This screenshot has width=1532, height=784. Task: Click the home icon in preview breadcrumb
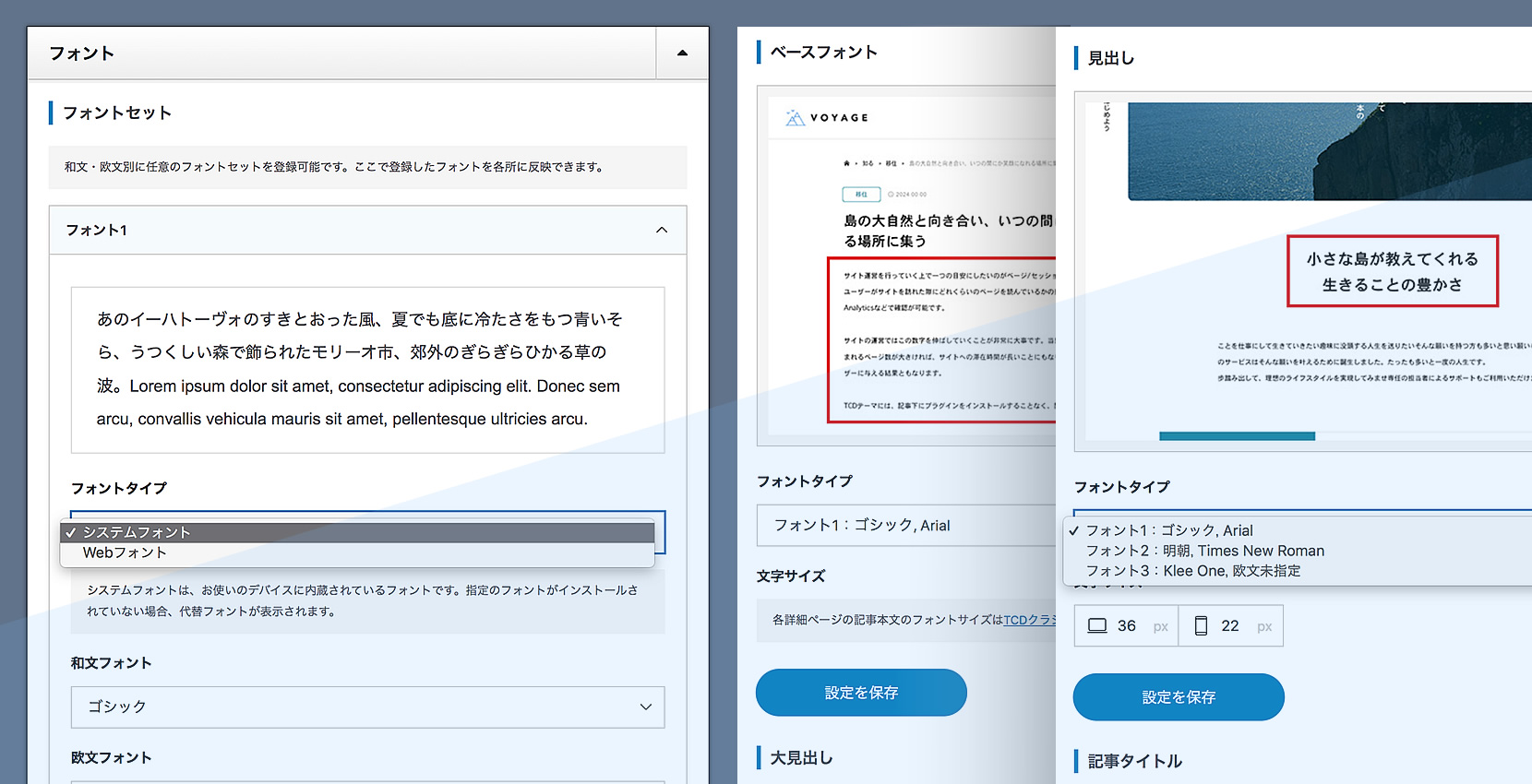pos(846,163)
